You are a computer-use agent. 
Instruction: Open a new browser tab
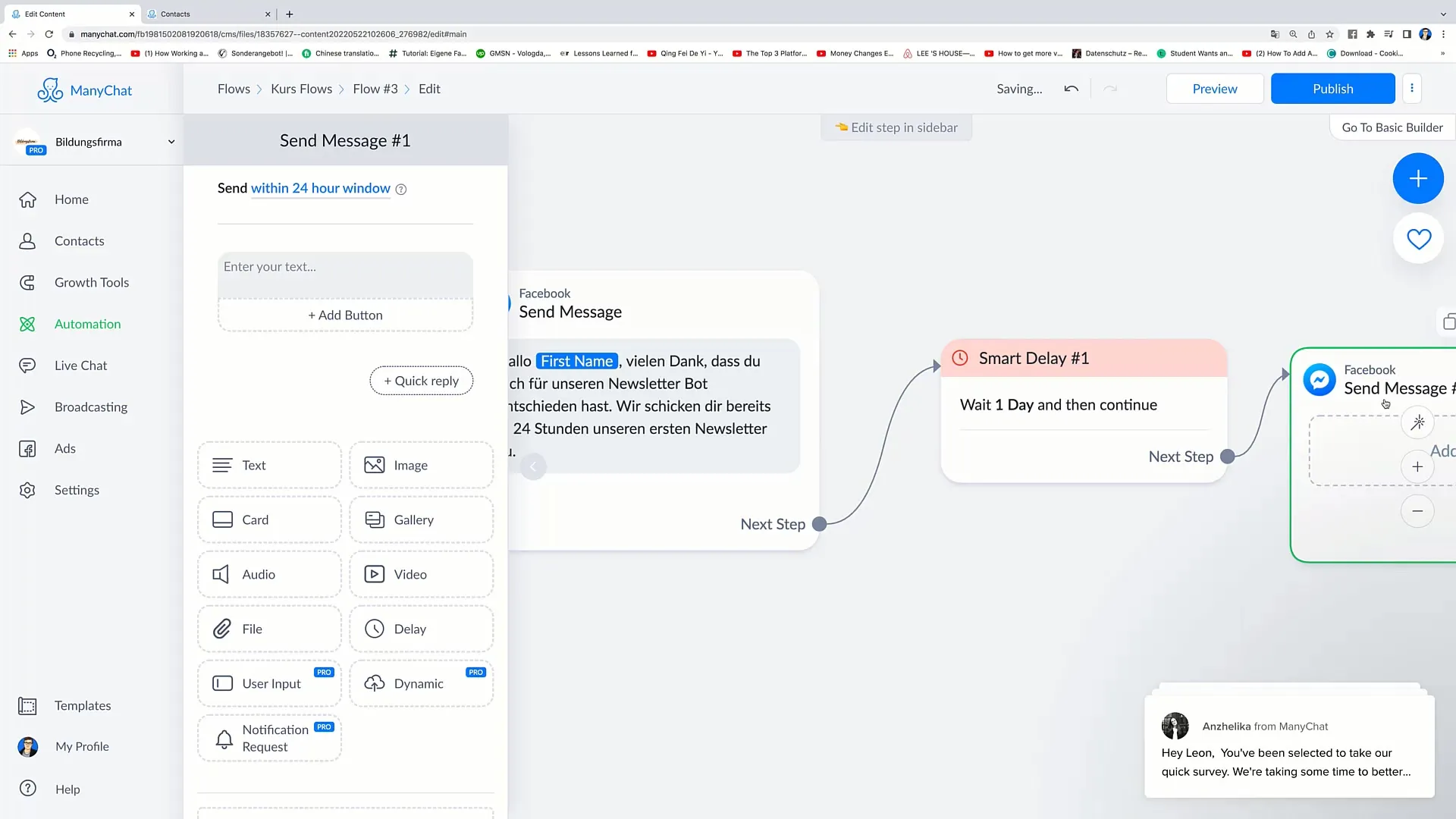pos(290,14)
